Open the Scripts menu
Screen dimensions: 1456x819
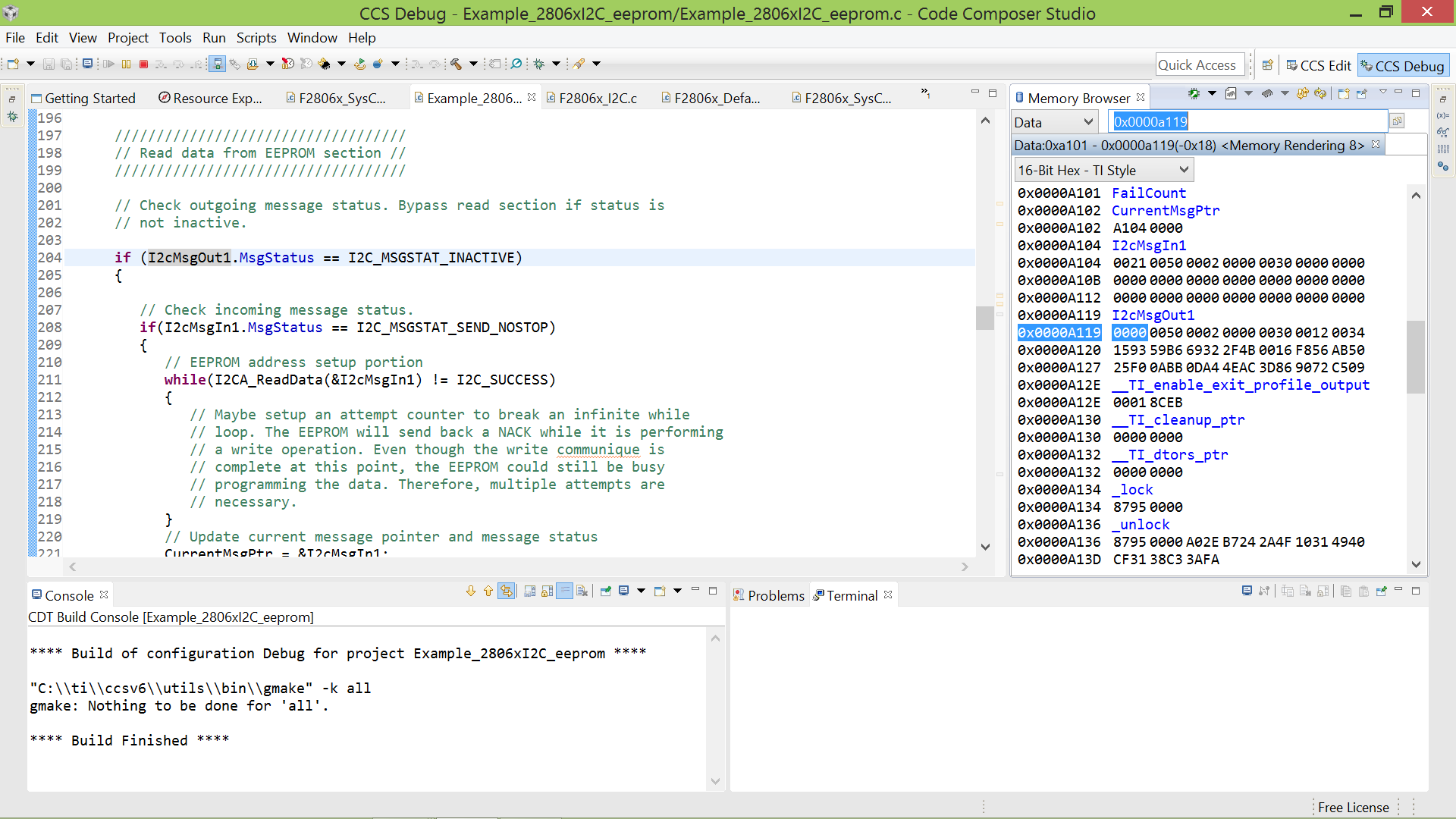click(256, 38)
